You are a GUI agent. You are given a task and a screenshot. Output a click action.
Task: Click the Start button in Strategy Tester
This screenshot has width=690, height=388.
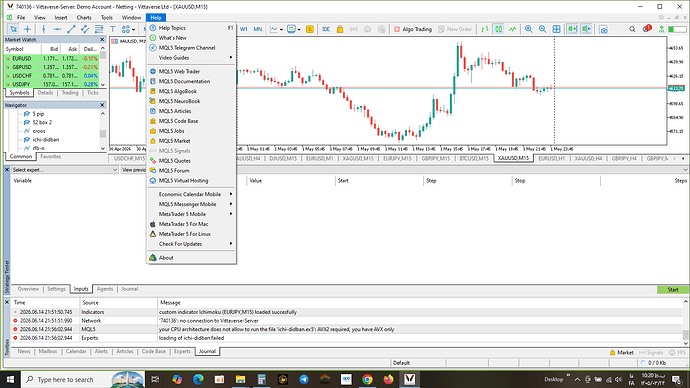click(672, 289)
